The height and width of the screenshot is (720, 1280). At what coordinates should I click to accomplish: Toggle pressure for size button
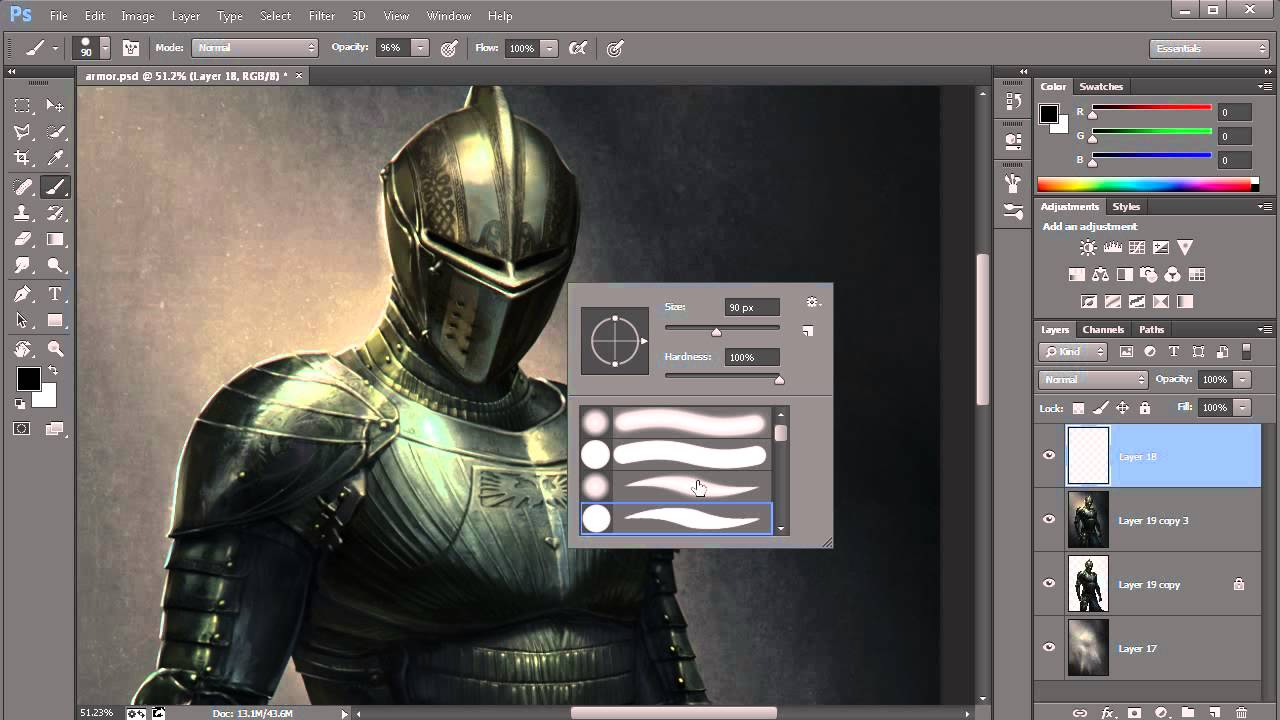615,48
